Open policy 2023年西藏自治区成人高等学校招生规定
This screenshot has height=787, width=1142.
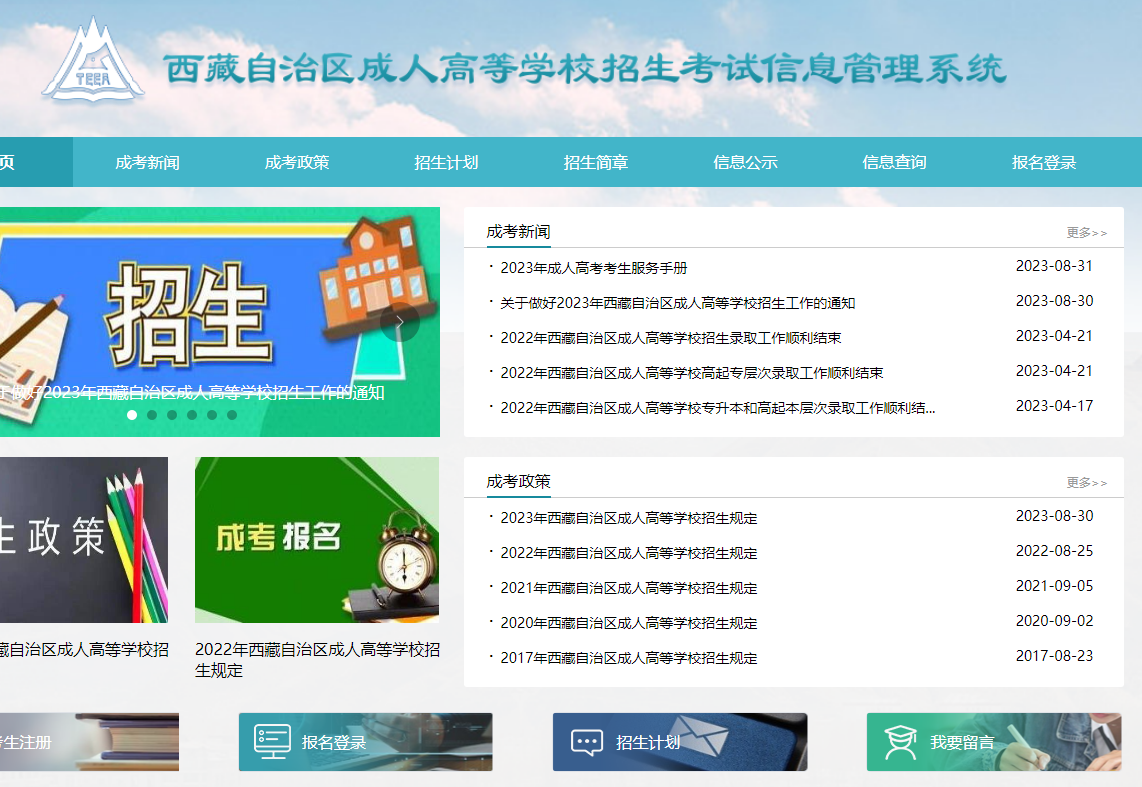tap(629, 518)
